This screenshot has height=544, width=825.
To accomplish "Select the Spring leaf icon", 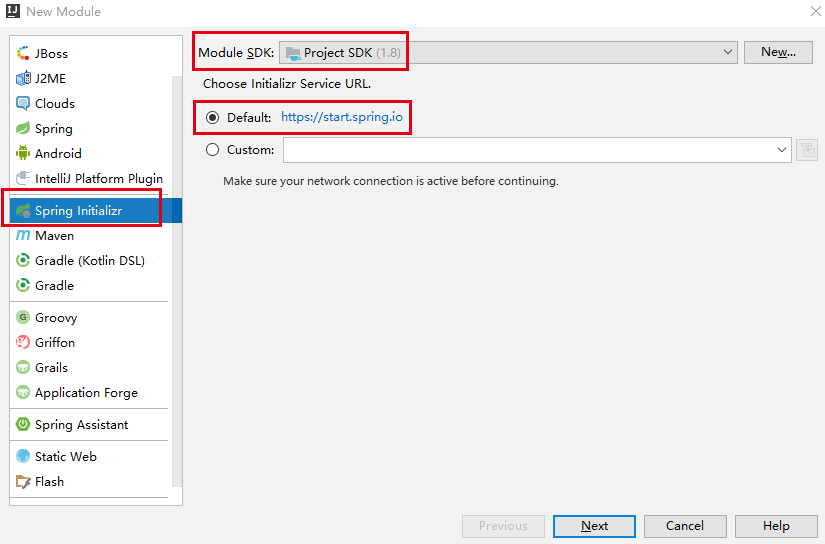I will click(23, 128).
